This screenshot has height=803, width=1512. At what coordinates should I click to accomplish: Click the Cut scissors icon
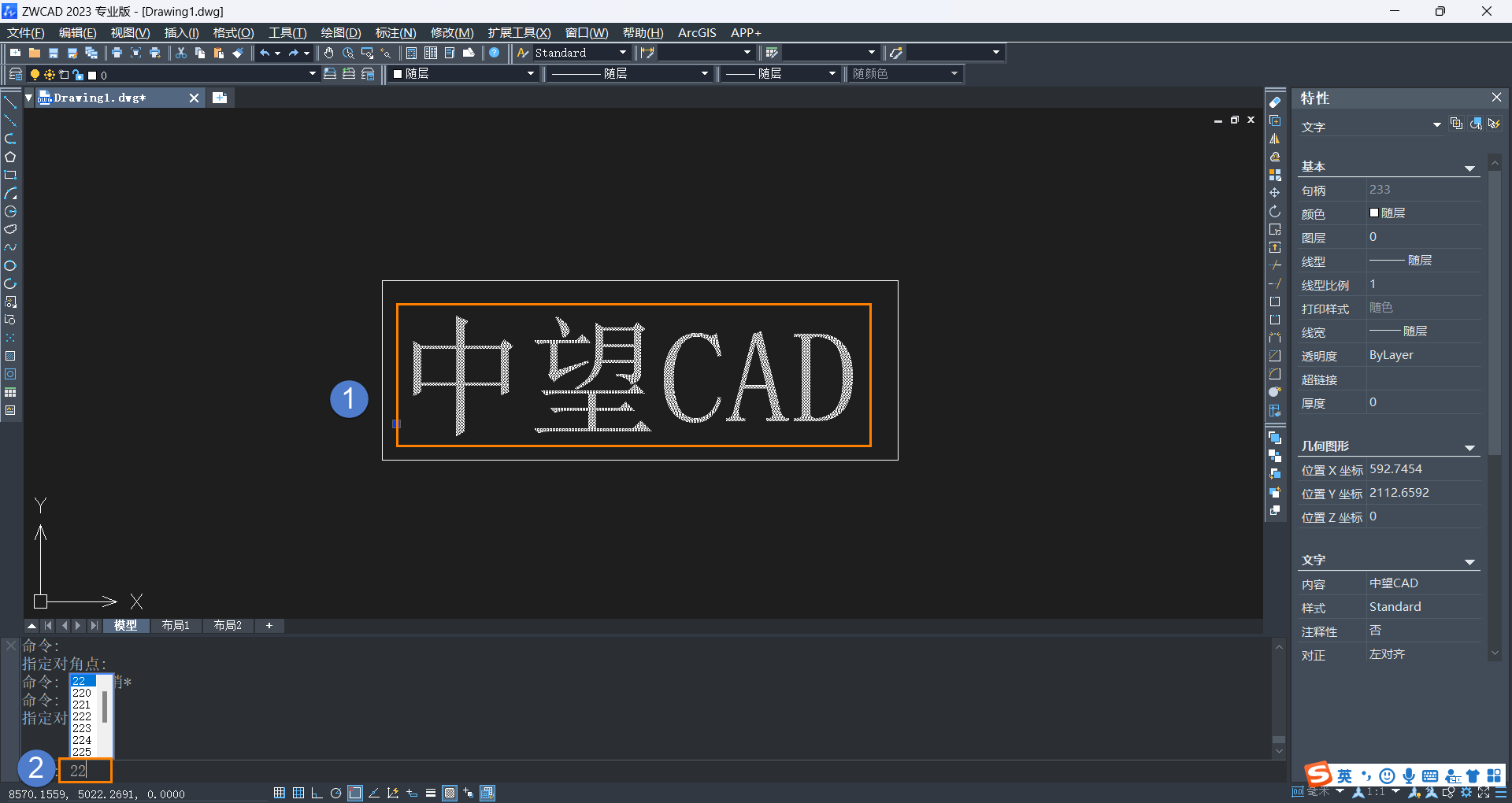coord(181,53)
